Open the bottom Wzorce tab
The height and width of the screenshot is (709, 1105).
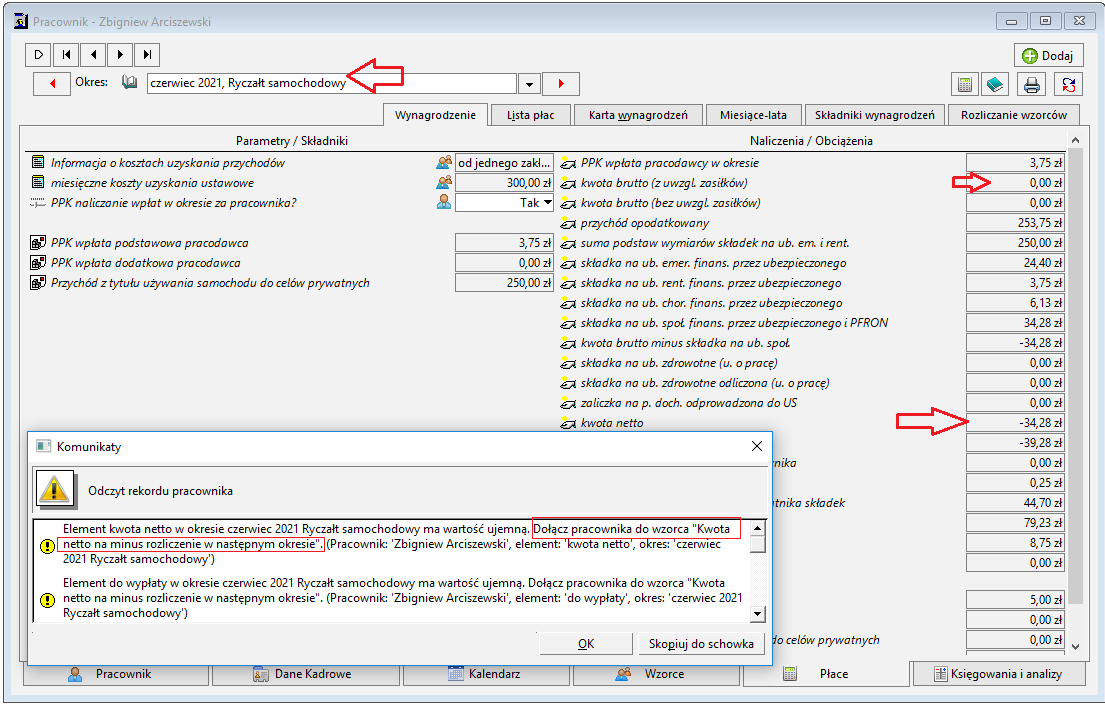(656, 674)
